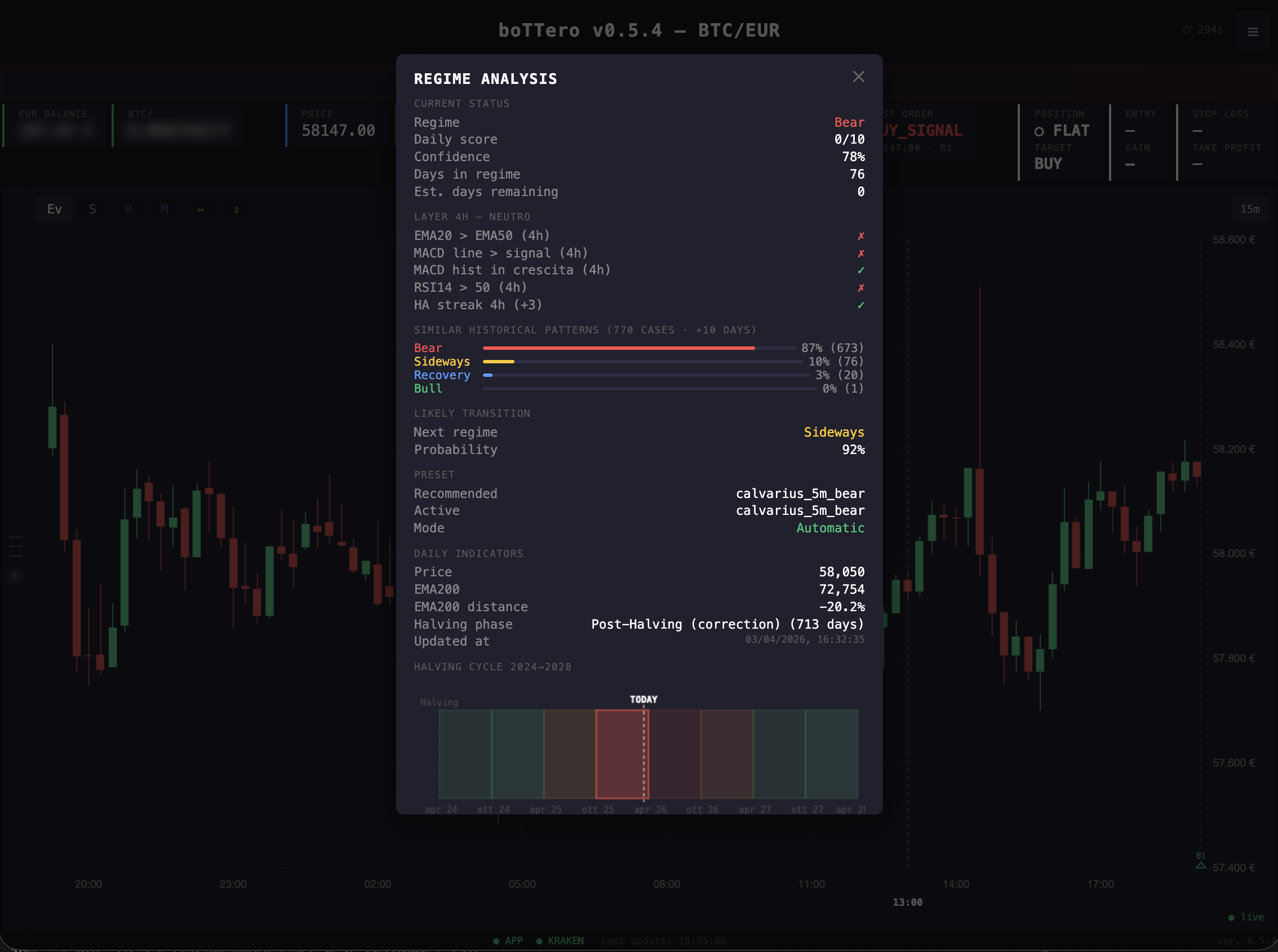This screenshot has width=1278, height=952.
Task: Select TODAY marker on halving cycle timeline
Action: pos(644,700)
